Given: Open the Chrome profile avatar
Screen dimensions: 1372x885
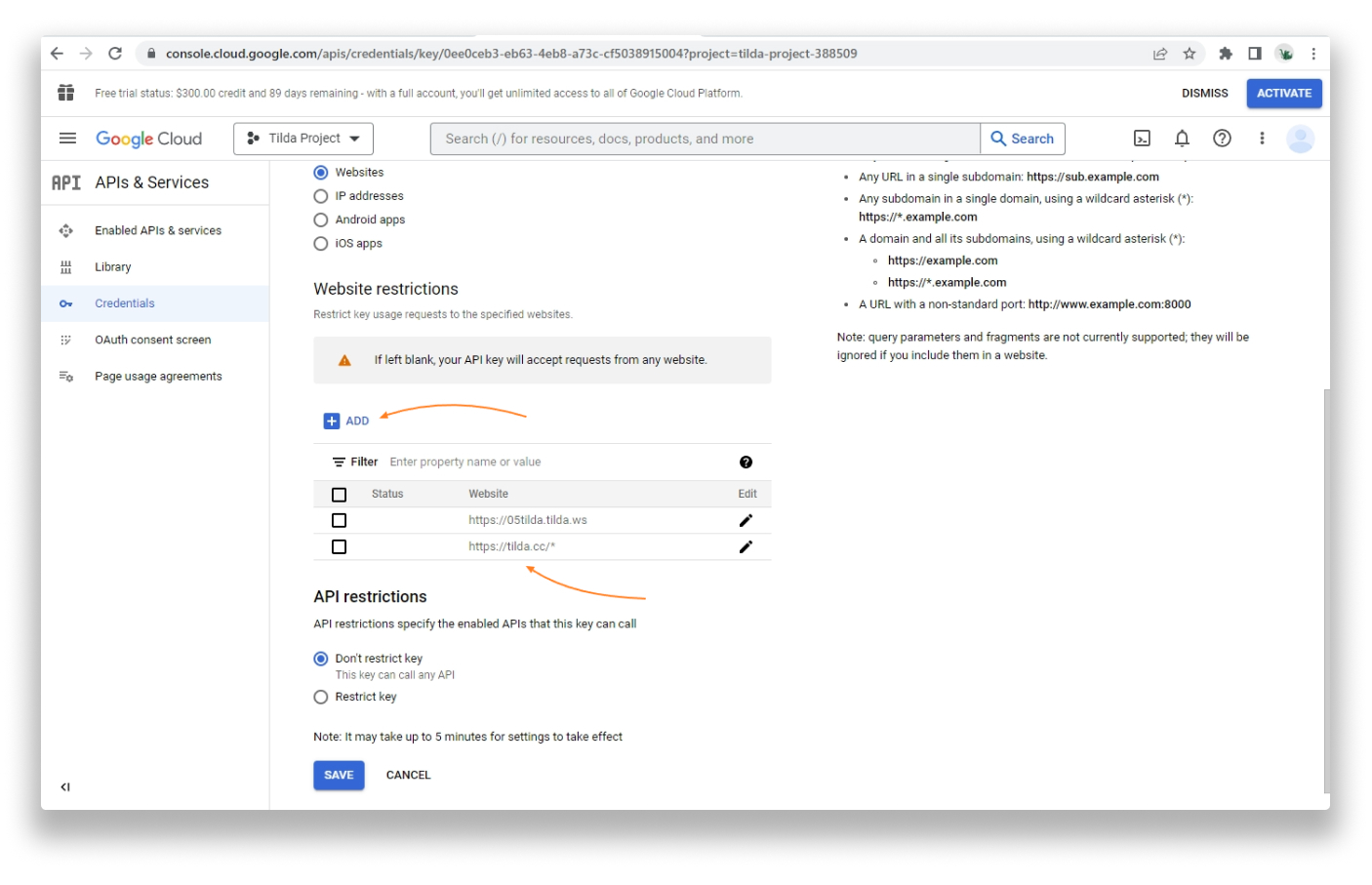Looking at the screenshot, I should point(1285,54).
